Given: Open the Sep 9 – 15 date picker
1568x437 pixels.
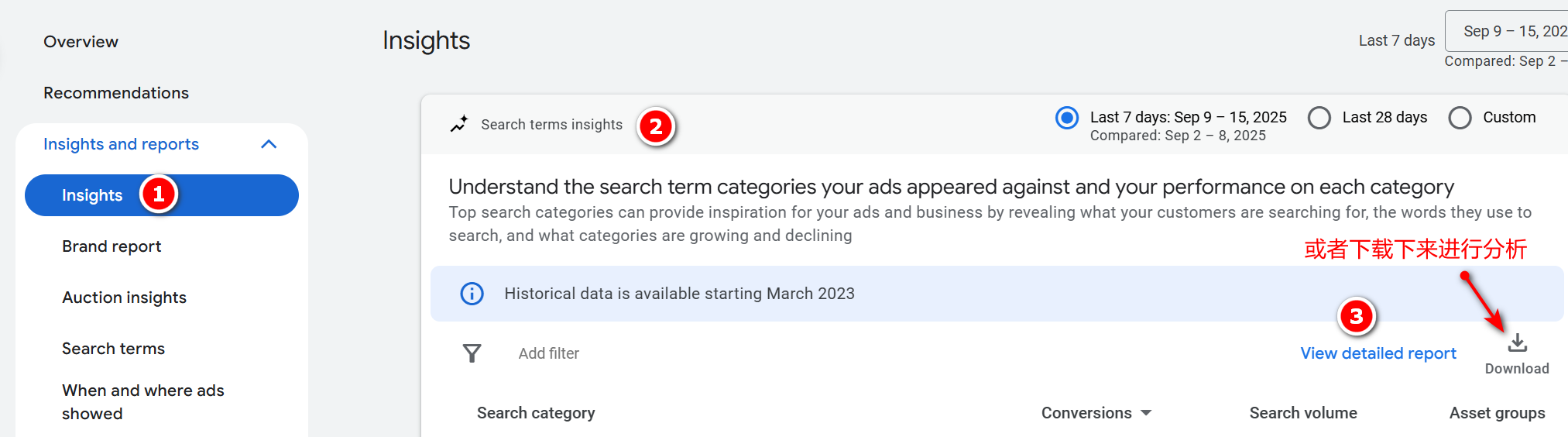Looking at the screenshot, I should click(x=1510, y=31).
